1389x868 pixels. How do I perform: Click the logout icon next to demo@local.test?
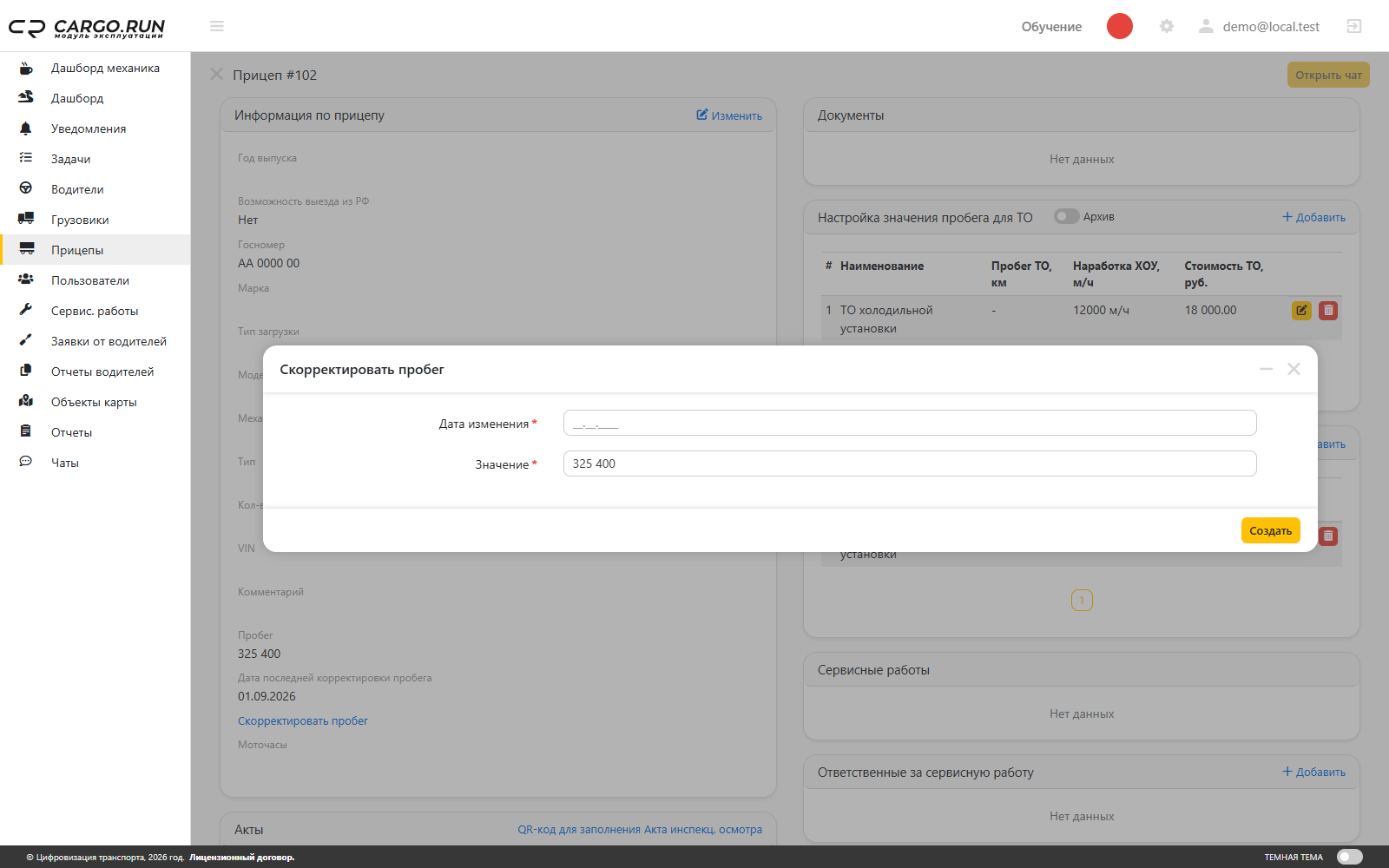point(1354,26)
